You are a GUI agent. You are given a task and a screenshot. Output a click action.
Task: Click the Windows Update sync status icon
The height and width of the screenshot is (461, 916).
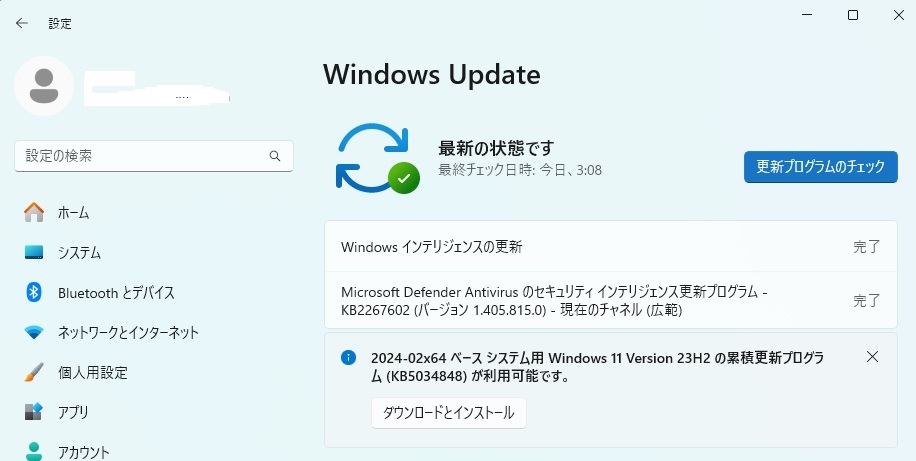(376, 158)
